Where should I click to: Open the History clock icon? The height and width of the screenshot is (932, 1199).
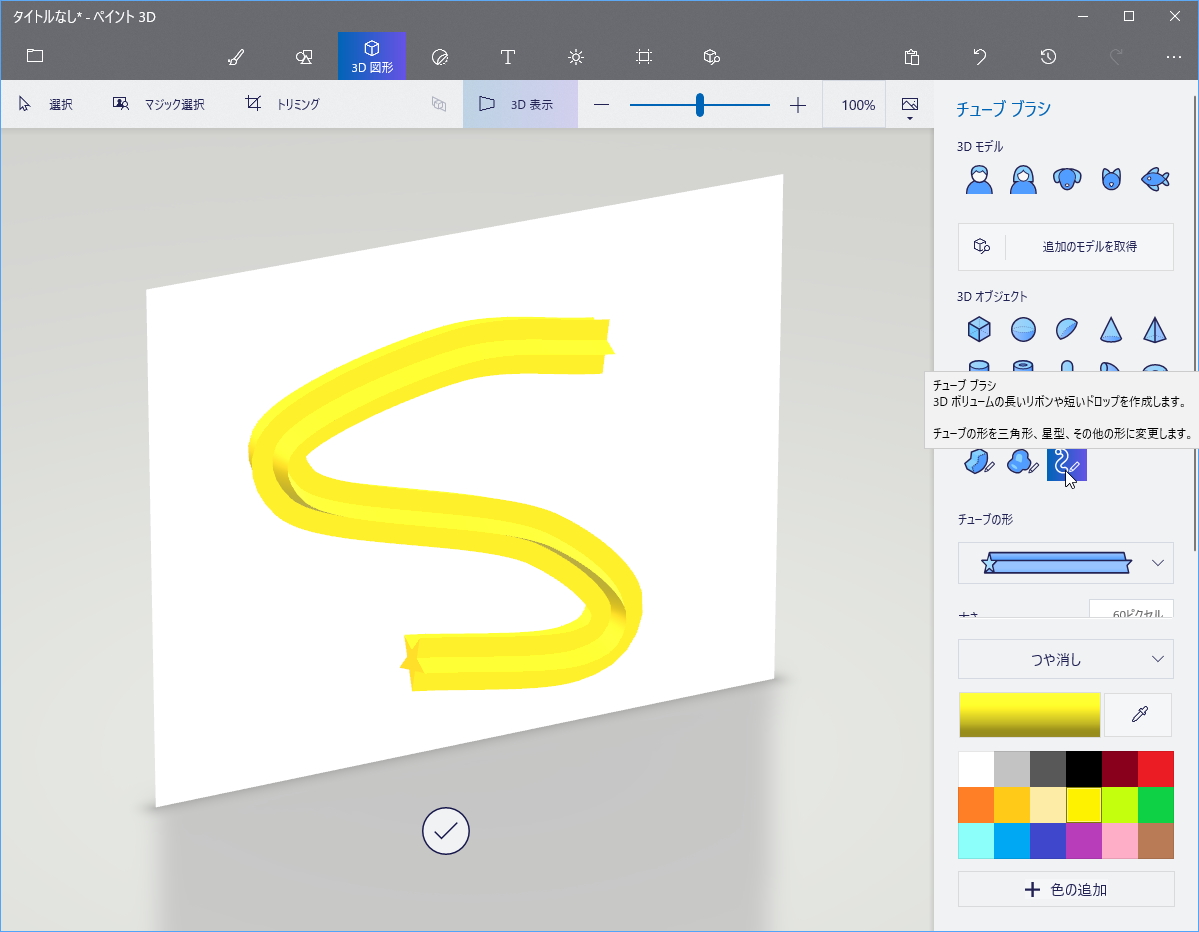(1048, 57)
